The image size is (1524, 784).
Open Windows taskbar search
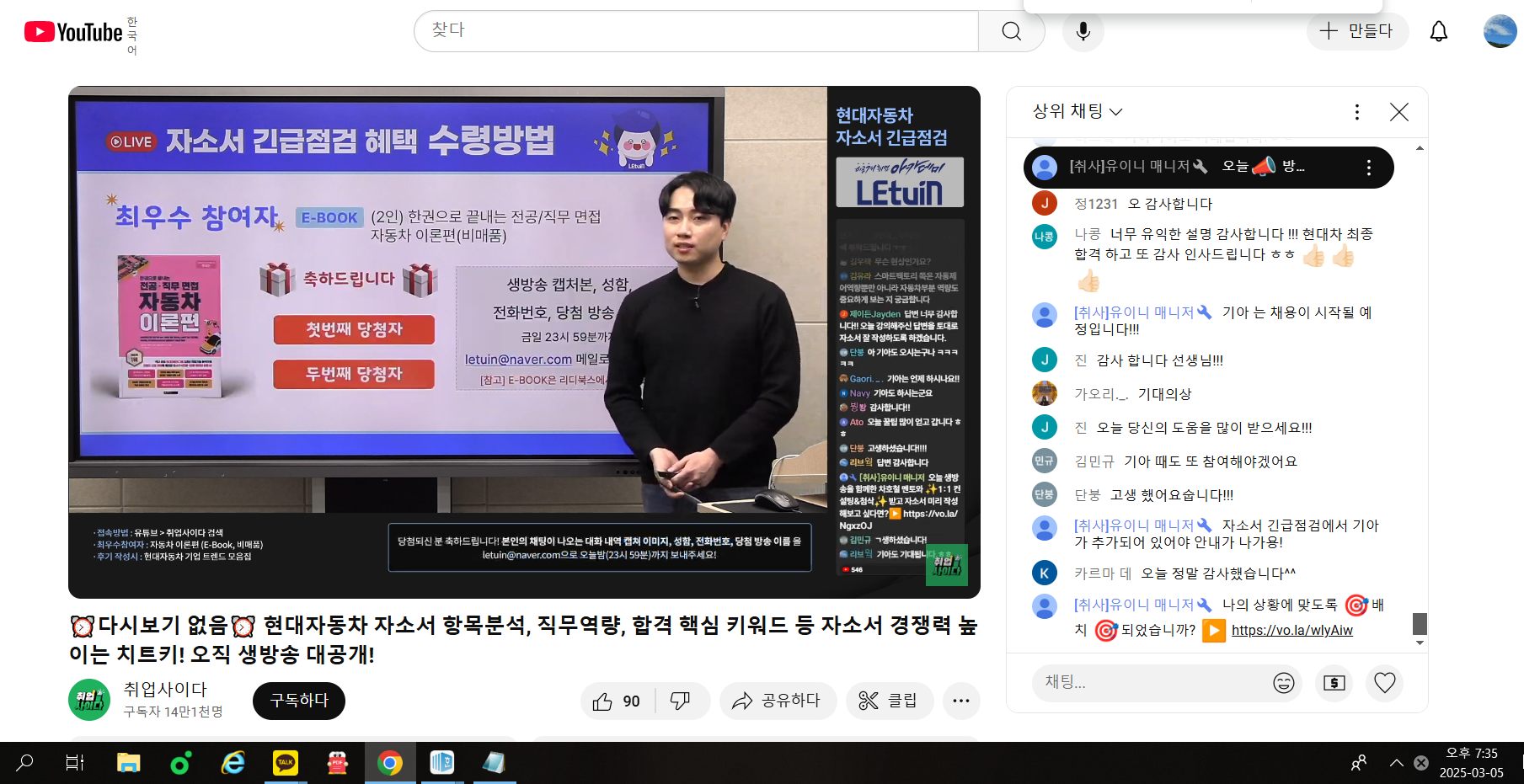pos(25,763)
